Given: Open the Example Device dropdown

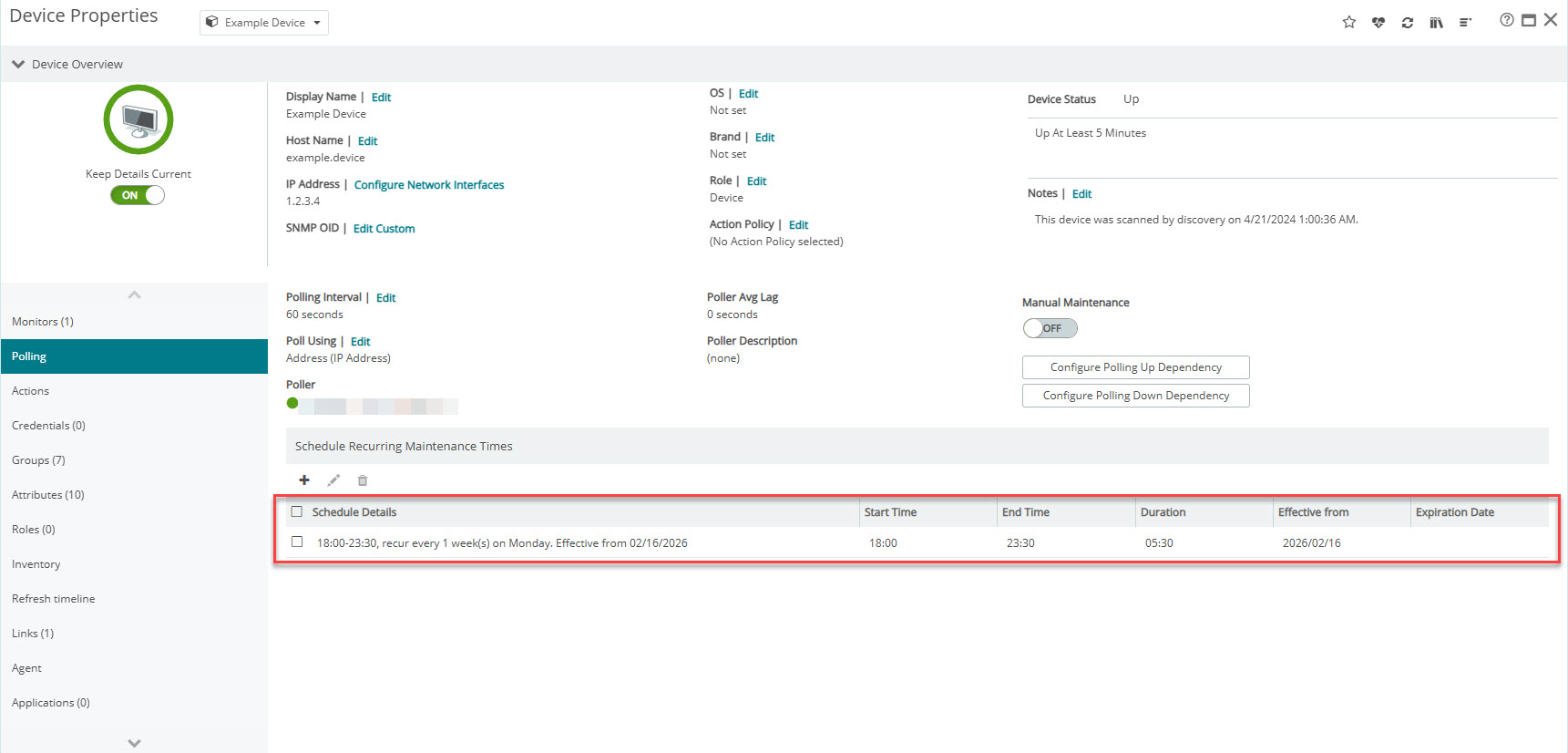Looking at the screenshot, I should 264,23.
